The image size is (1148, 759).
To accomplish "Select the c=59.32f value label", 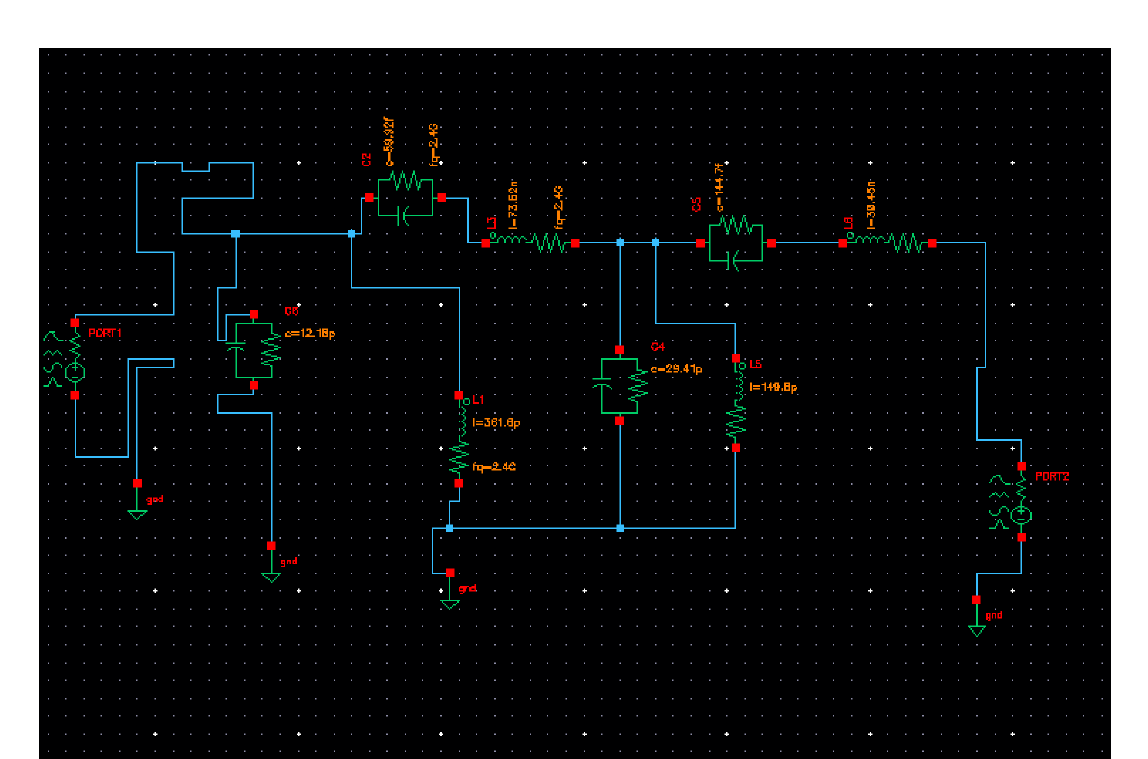I will pos(389,141).
